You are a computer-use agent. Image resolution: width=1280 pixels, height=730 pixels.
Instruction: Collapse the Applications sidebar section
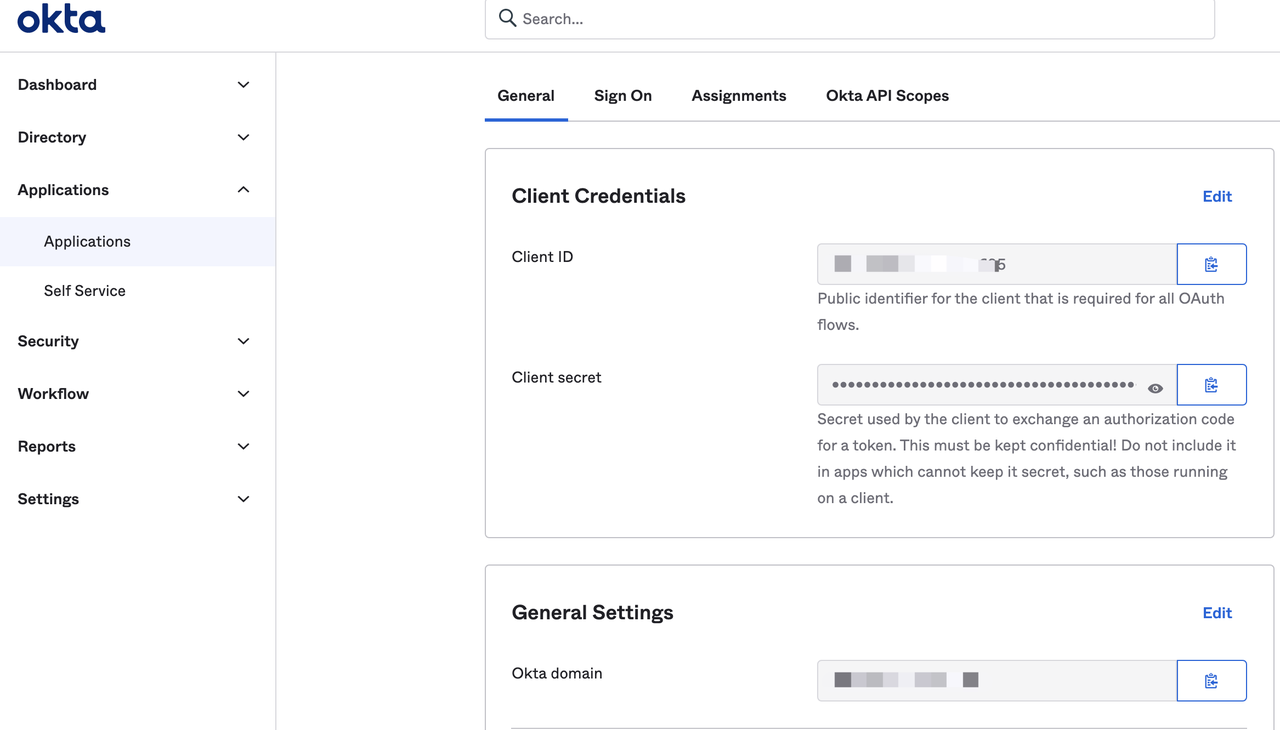click(x=243, y=190)
